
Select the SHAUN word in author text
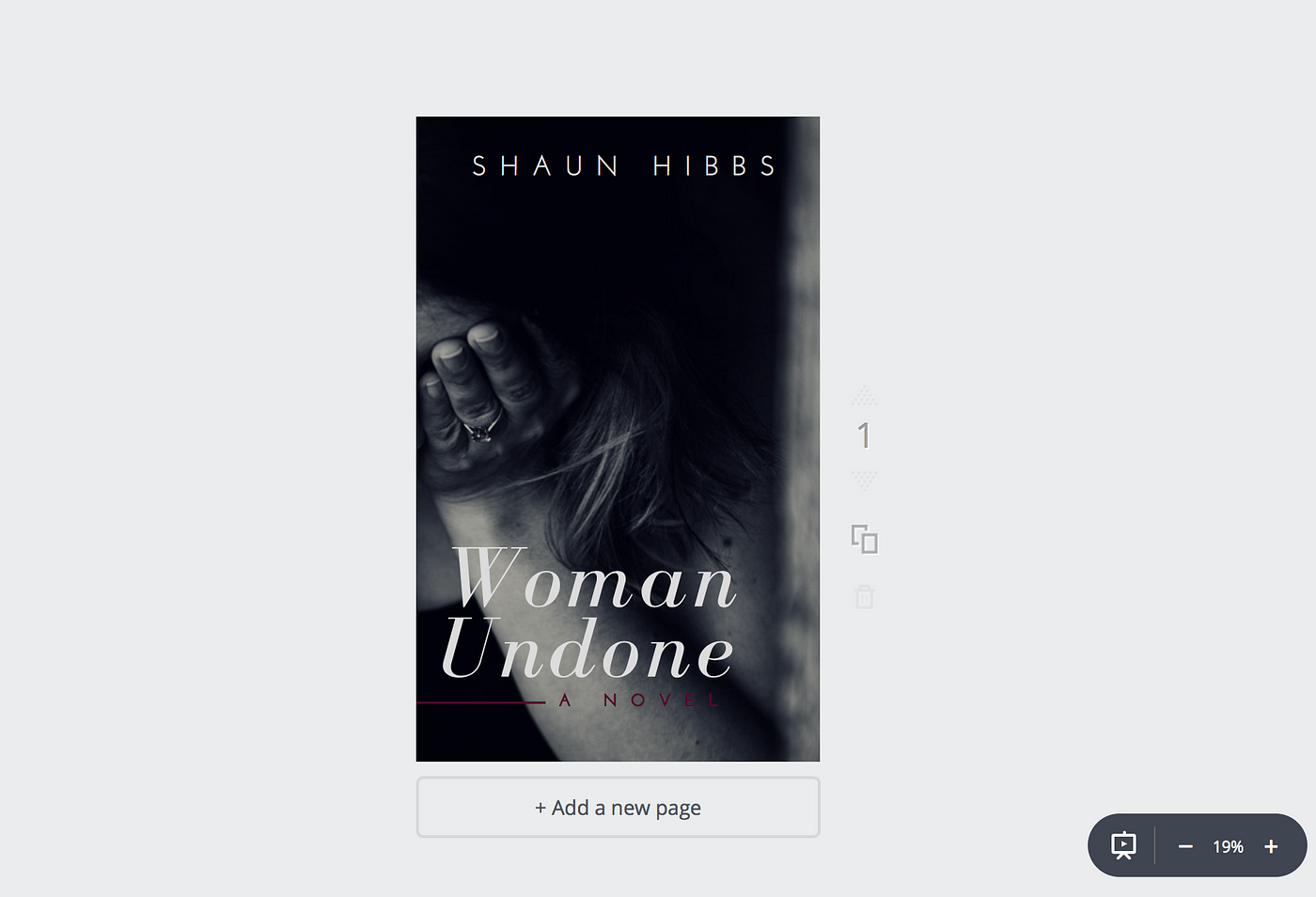pos(545,166)
